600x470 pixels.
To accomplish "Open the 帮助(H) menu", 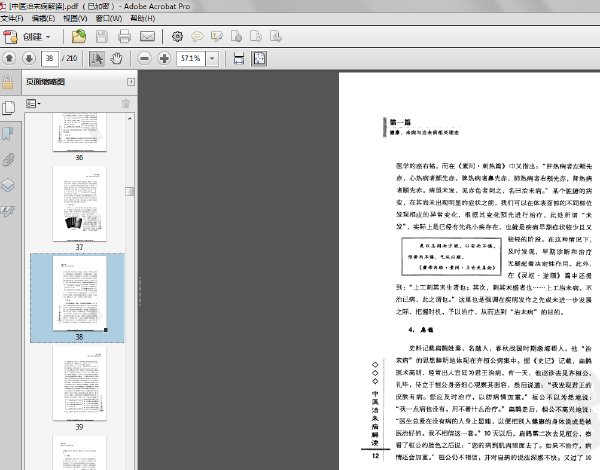I will coord(143,18).
